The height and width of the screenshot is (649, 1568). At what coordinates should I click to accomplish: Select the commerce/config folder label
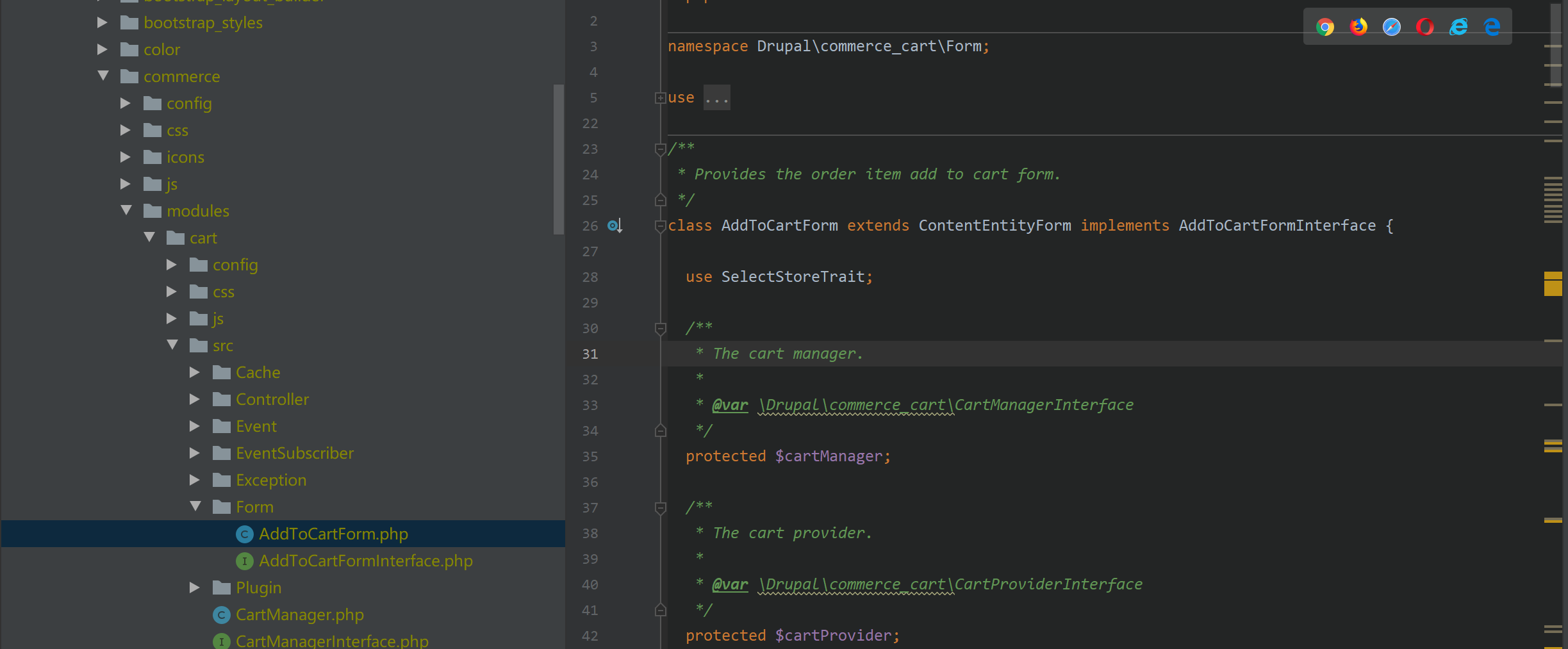(x=189, y=103)
